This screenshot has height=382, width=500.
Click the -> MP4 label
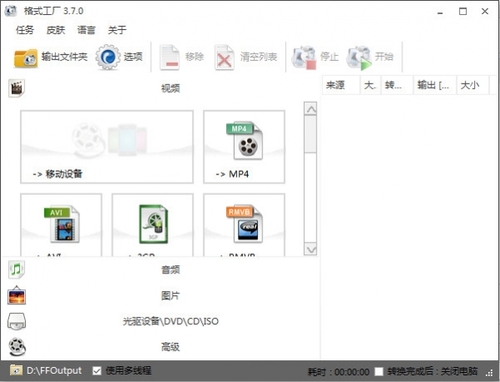tap(232, 174)
